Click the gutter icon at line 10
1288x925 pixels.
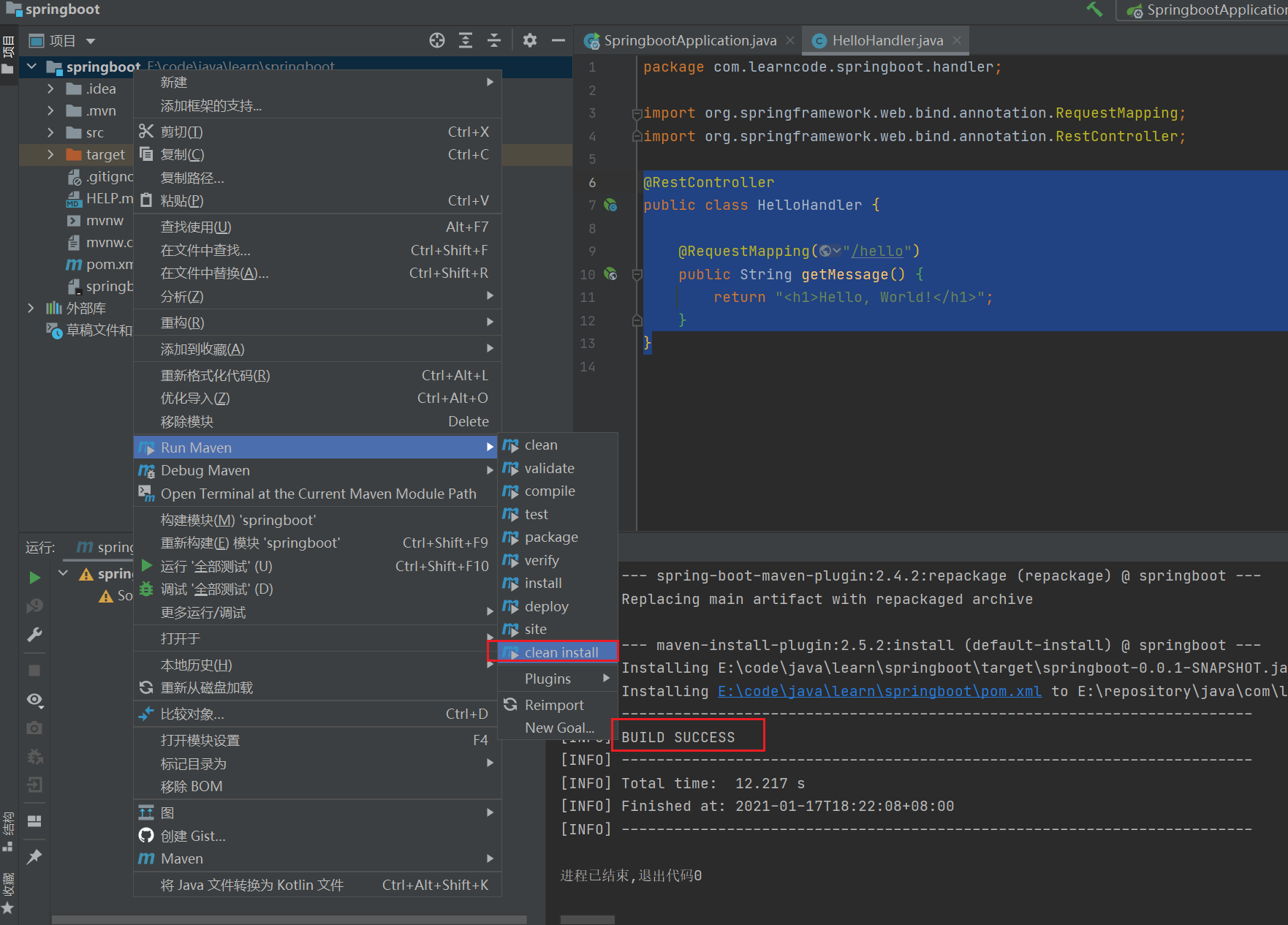(610, 274)
